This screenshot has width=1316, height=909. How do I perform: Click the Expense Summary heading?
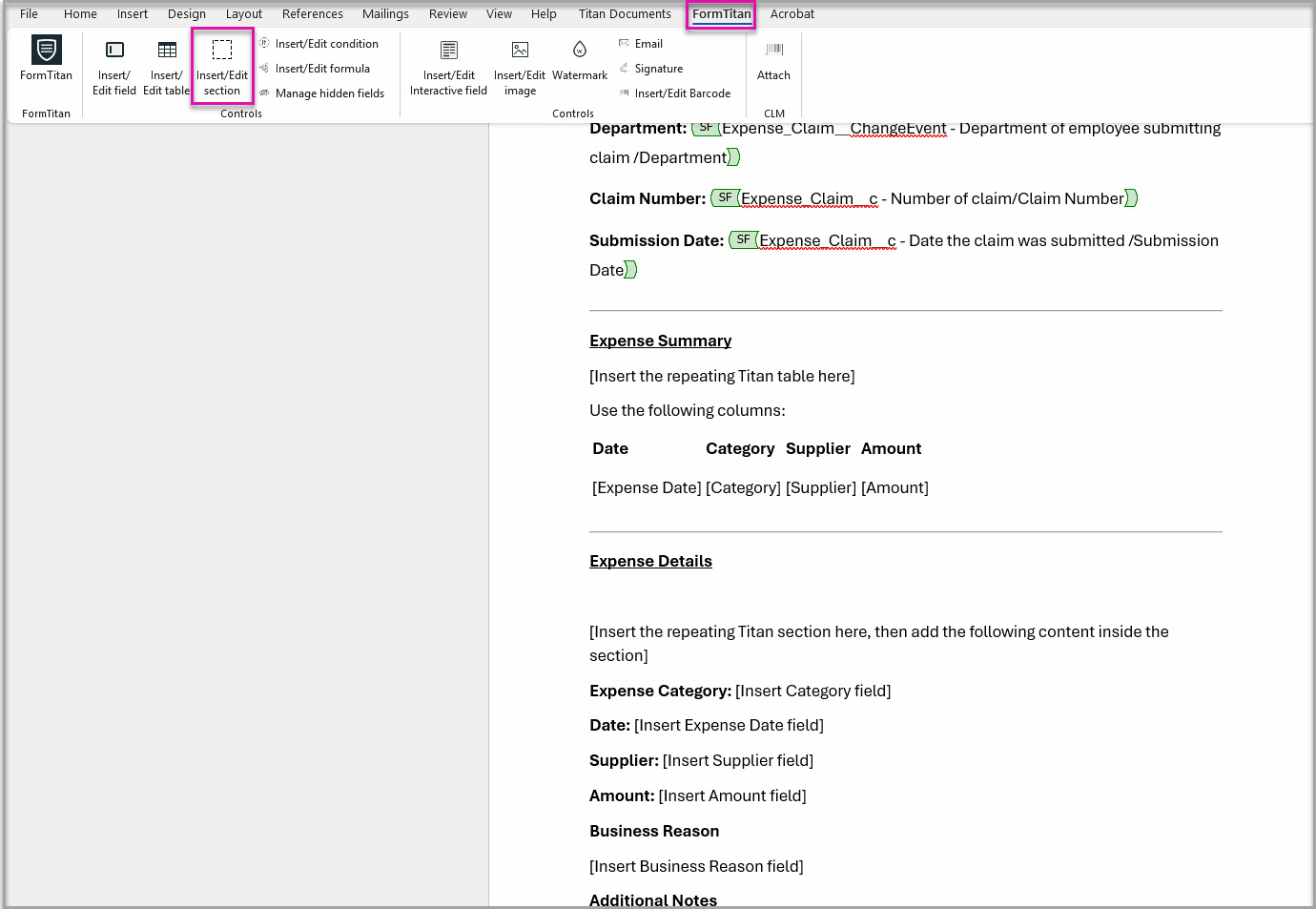[x=661, y=341]
